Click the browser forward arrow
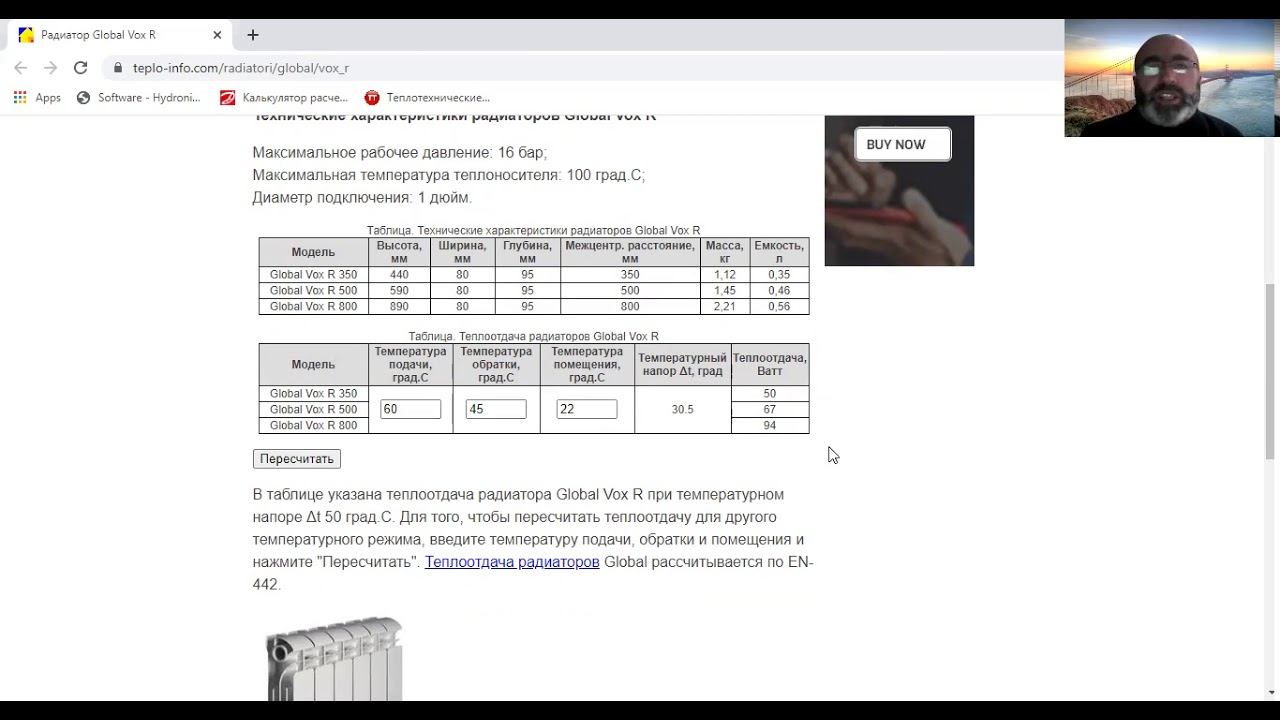 click(51, 68)
